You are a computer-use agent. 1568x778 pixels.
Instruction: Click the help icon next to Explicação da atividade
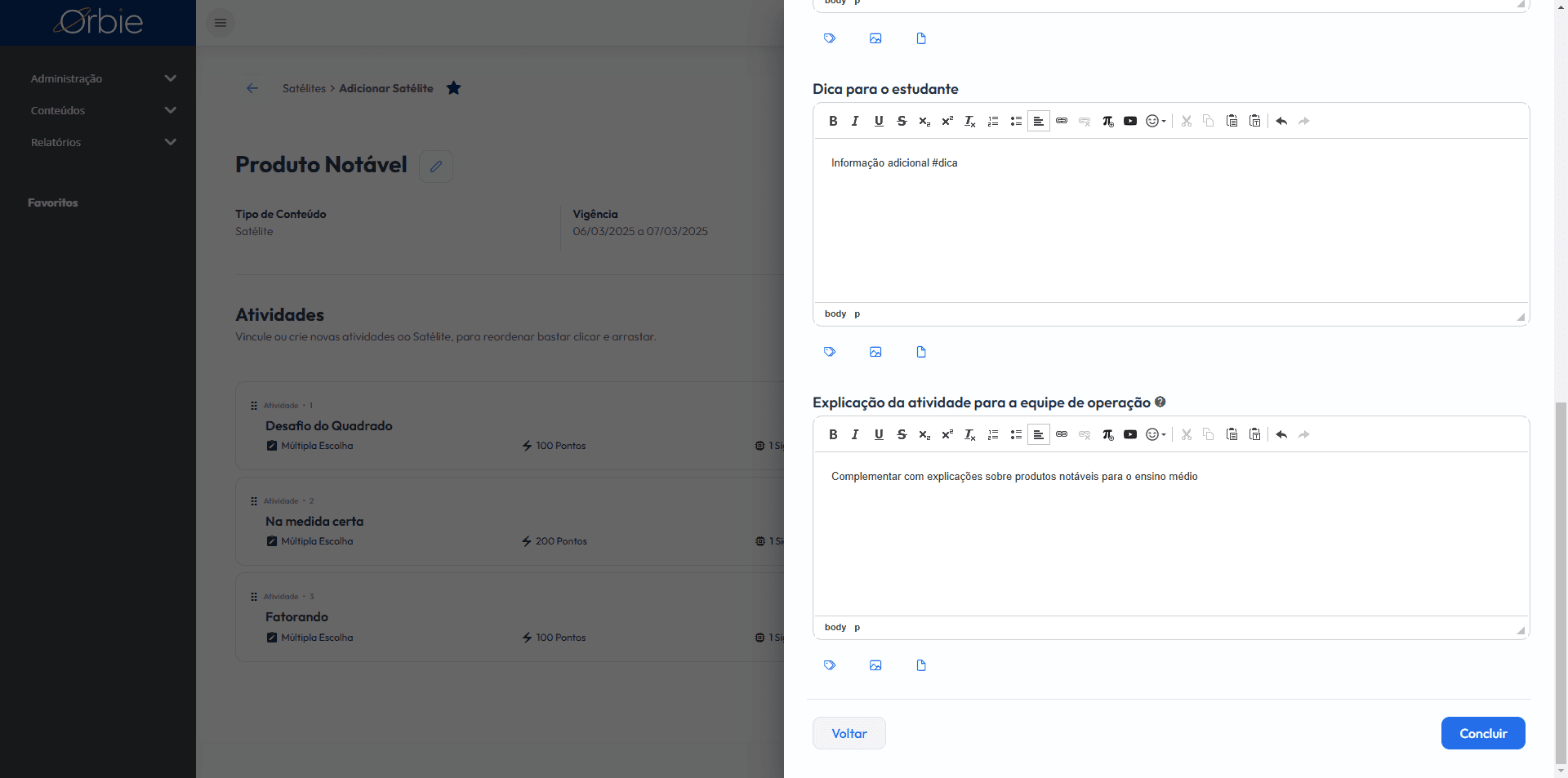[x=1160, y=402]
